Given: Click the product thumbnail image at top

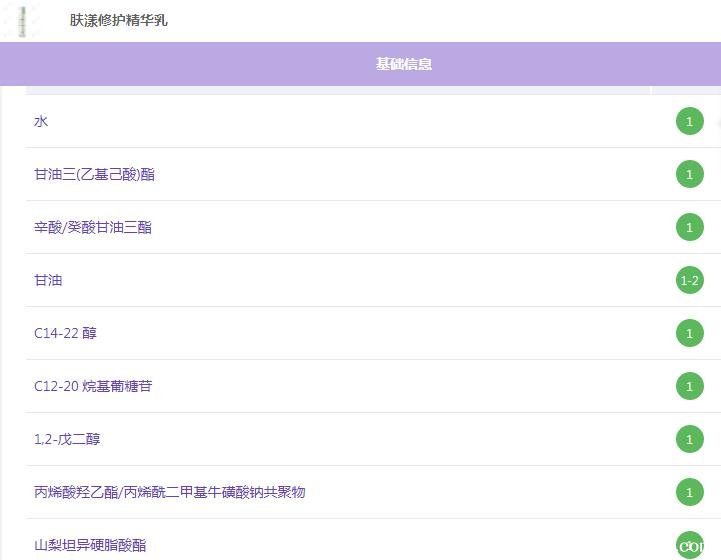Looking at the screenshot, I should pyautogui.click(x=23, y=20).
